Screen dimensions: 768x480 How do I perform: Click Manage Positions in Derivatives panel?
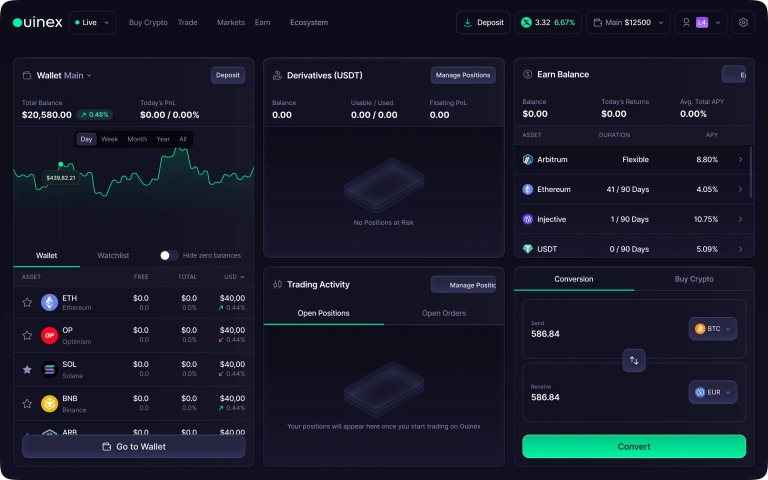point(463,75)
